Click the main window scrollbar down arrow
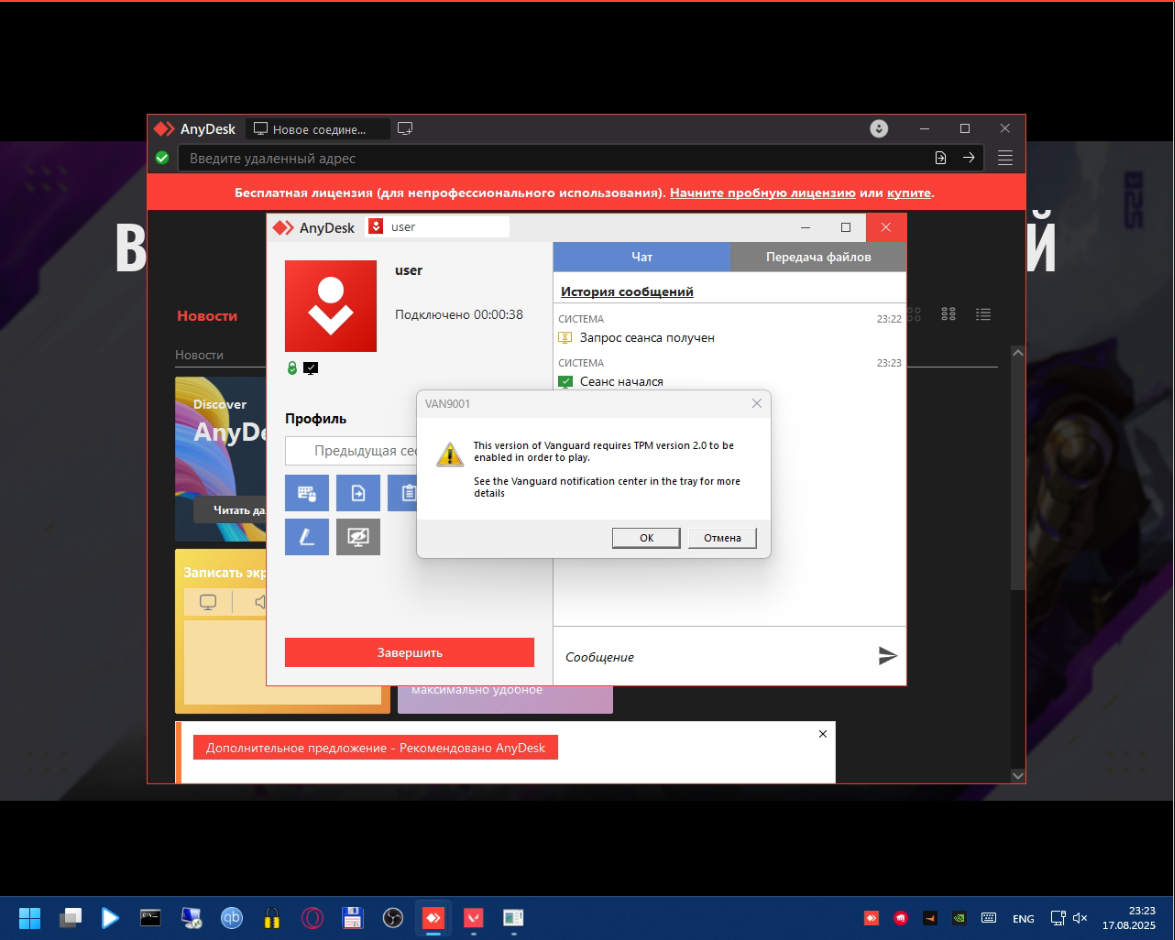The image size is (1175, 940). (1018, 776)
